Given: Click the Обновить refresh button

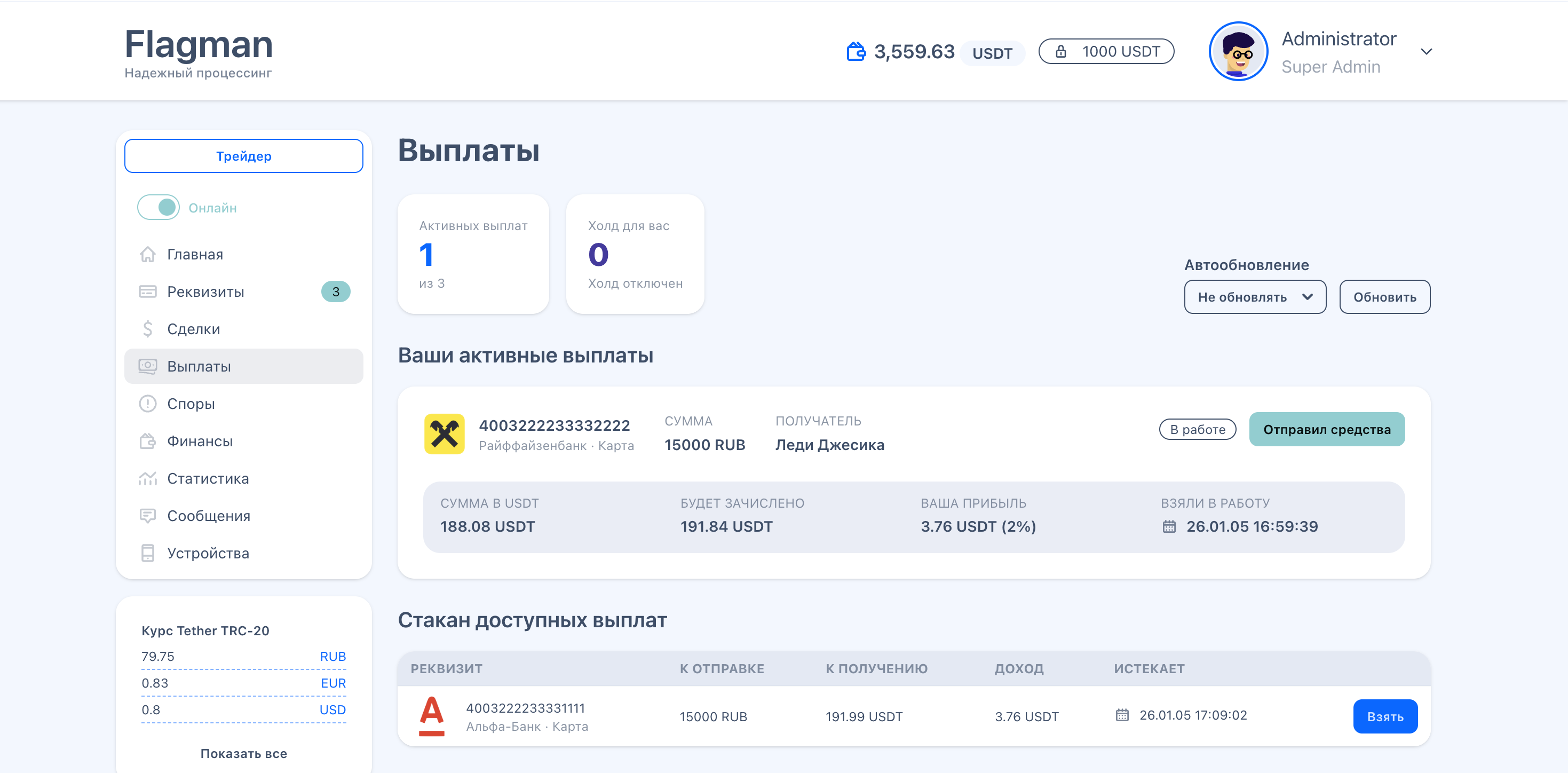Looking at the screenshot, I should pyautogui.click(x=1384, y=297).
